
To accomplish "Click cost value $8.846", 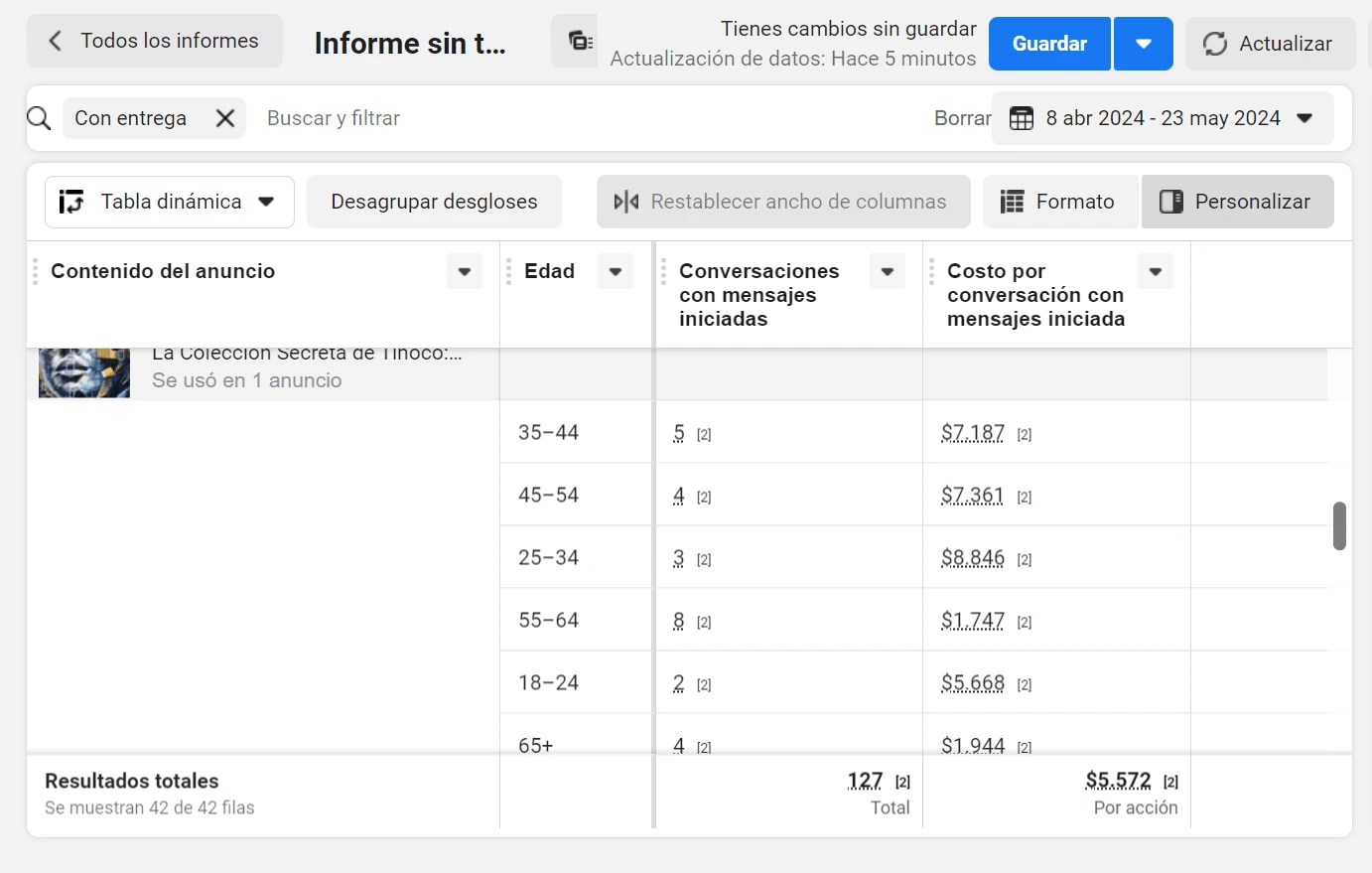I will [973, 558].
